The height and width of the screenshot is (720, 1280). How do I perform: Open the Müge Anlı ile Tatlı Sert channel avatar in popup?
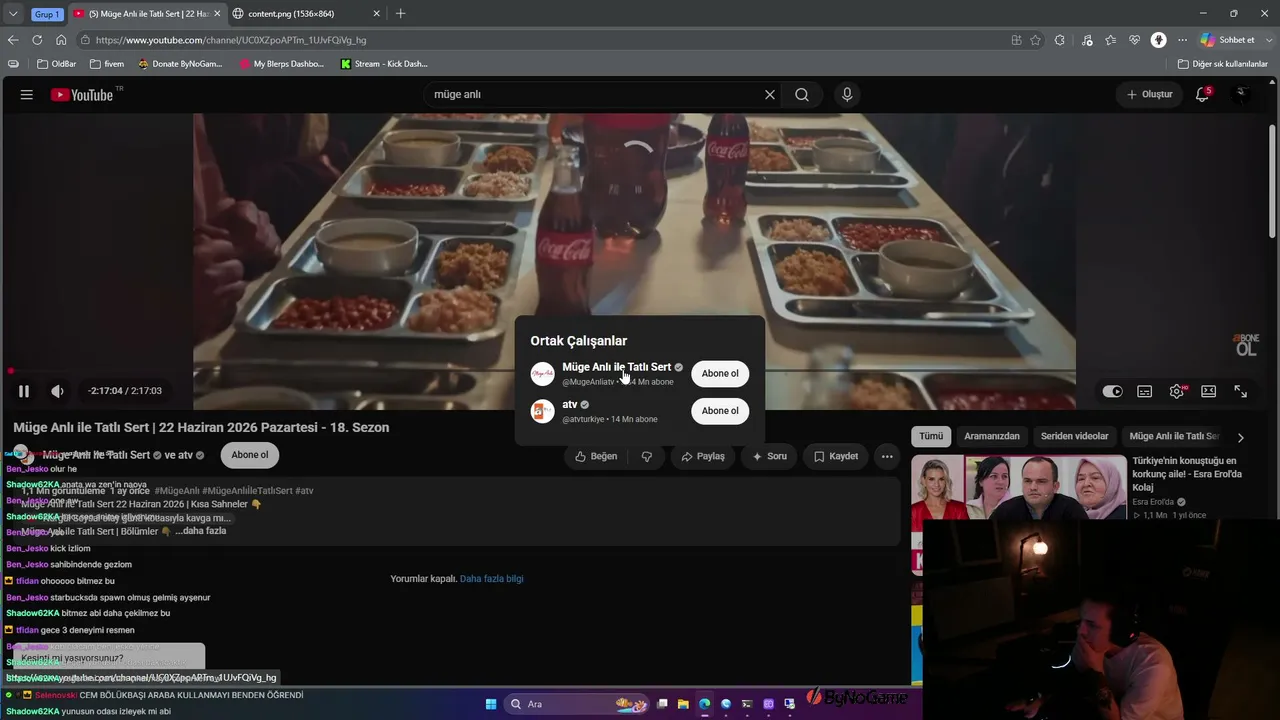point(542,374)
